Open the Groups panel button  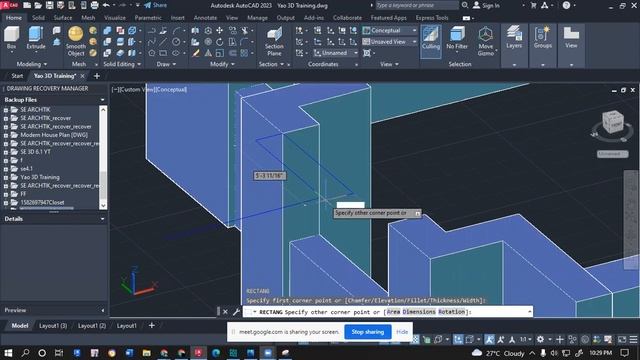tap(542, 38)
